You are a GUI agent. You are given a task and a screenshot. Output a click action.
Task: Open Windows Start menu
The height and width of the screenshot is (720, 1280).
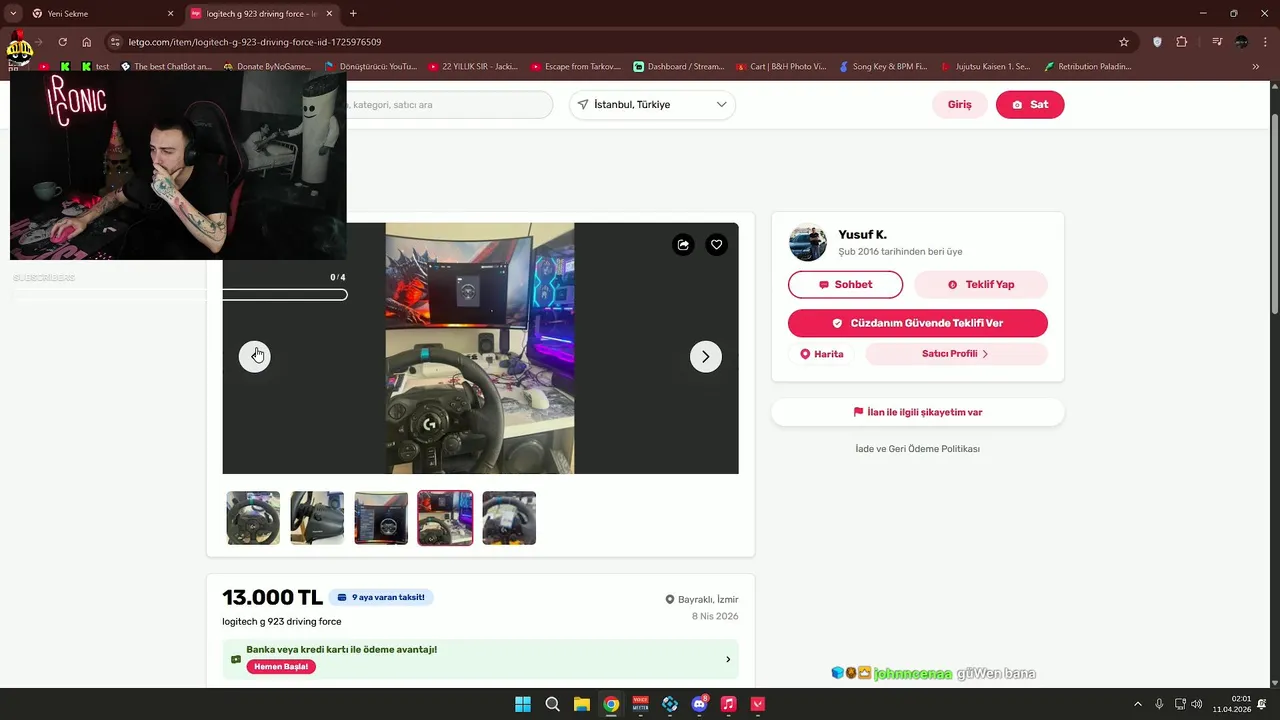click(523, 704)
